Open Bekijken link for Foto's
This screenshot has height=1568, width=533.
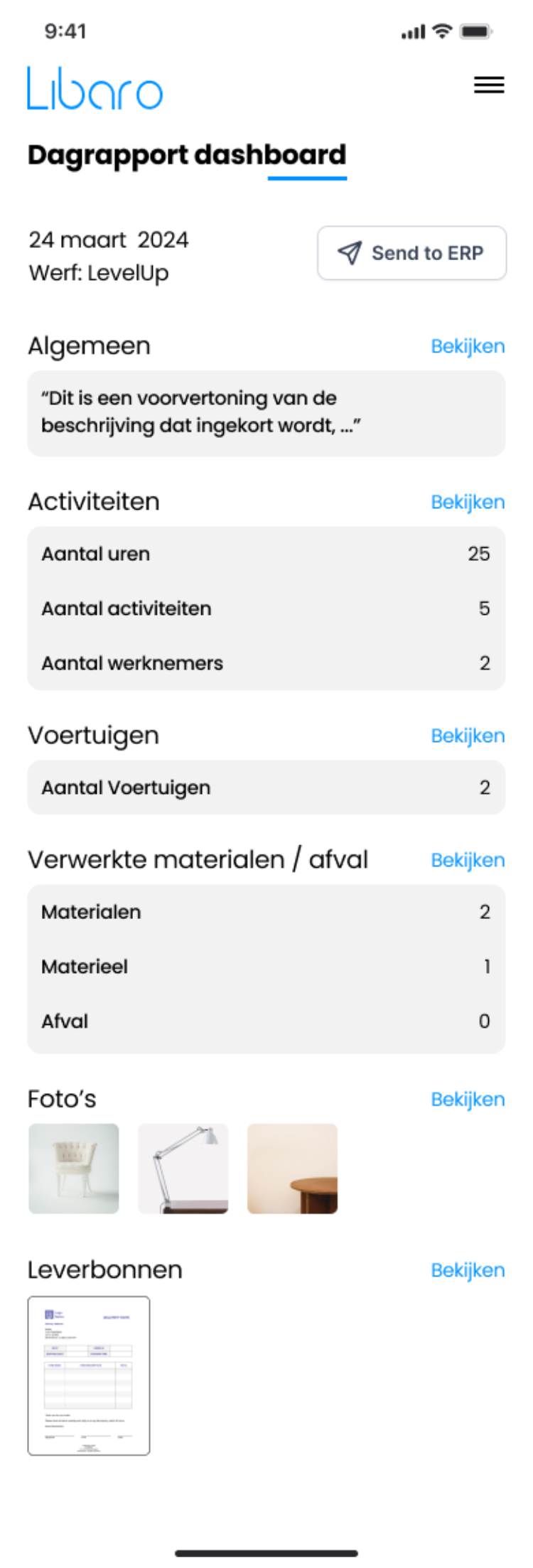[468, 1100]
